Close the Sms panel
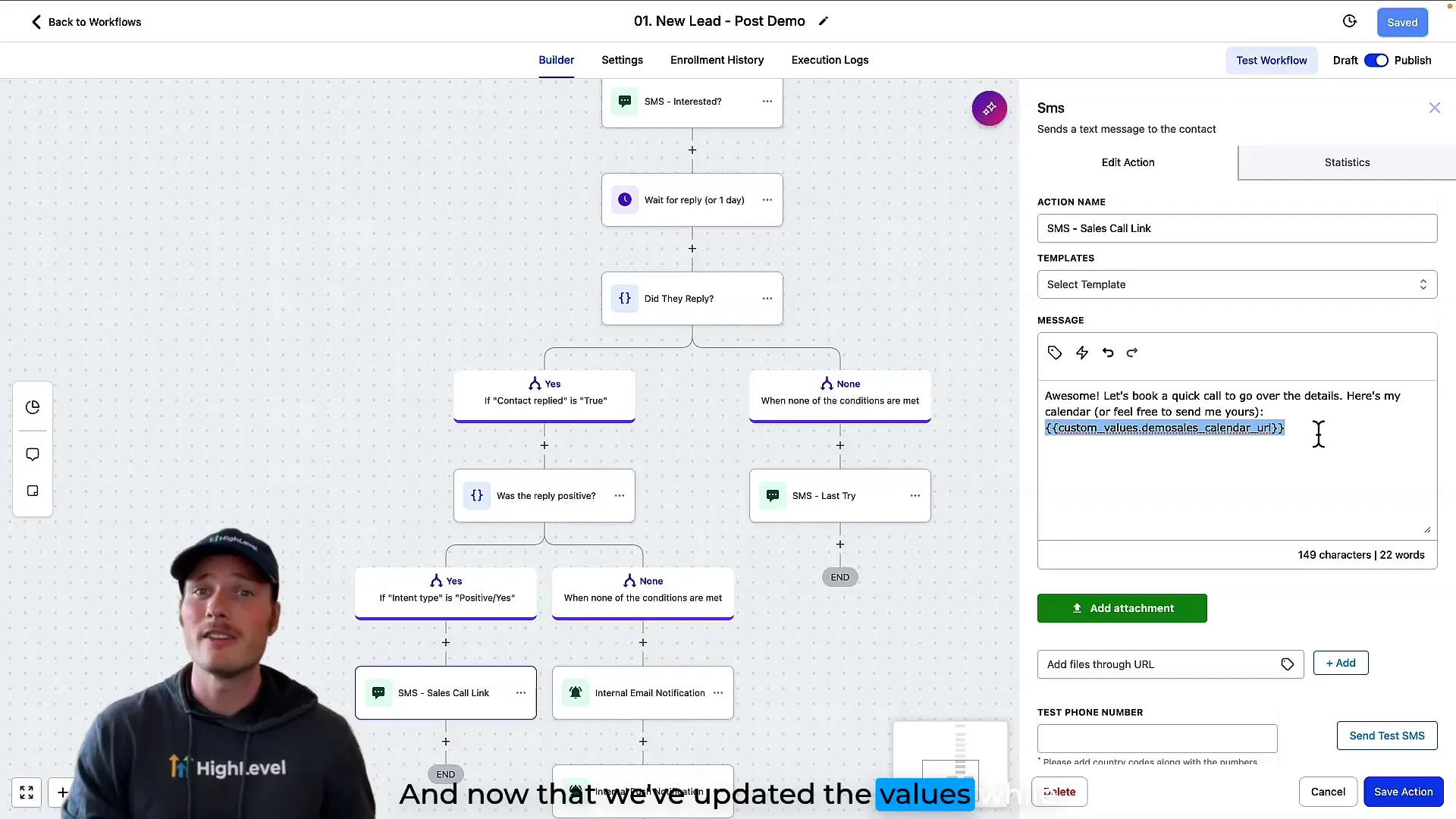Viewport: 1456px width, 819px height. (x=1435, y=108)
